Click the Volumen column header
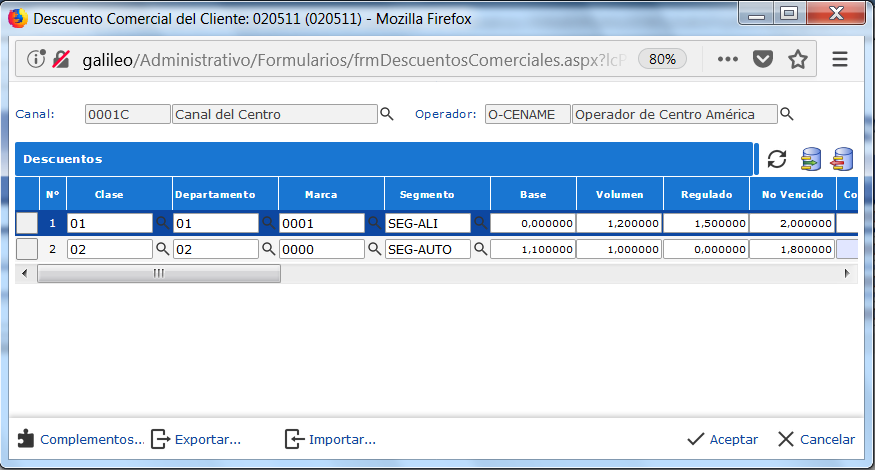875x470 pixels. click(620, 194)
